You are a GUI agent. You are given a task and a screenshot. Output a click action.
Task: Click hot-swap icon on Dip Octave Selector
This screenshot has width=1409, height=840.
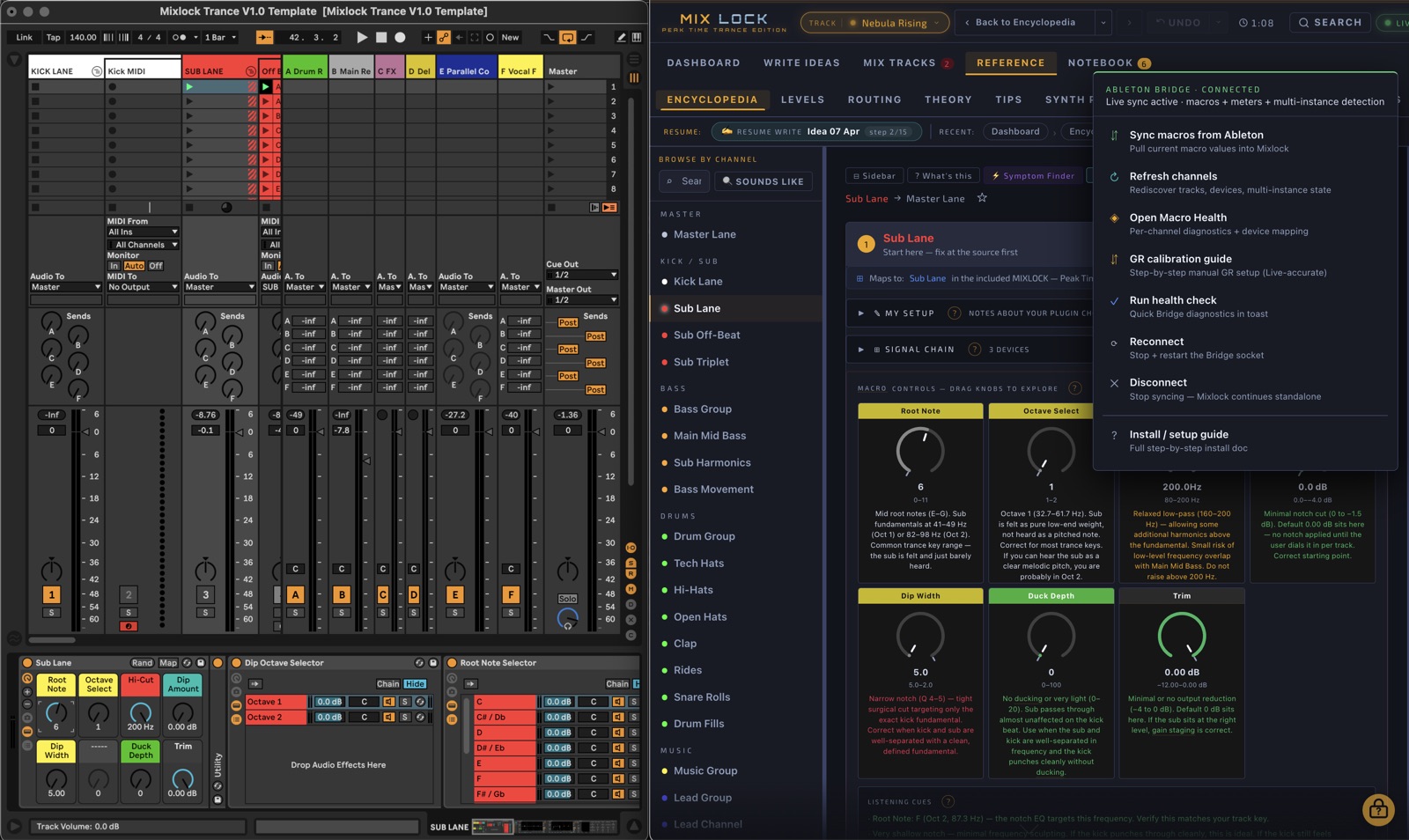point(419,663)
